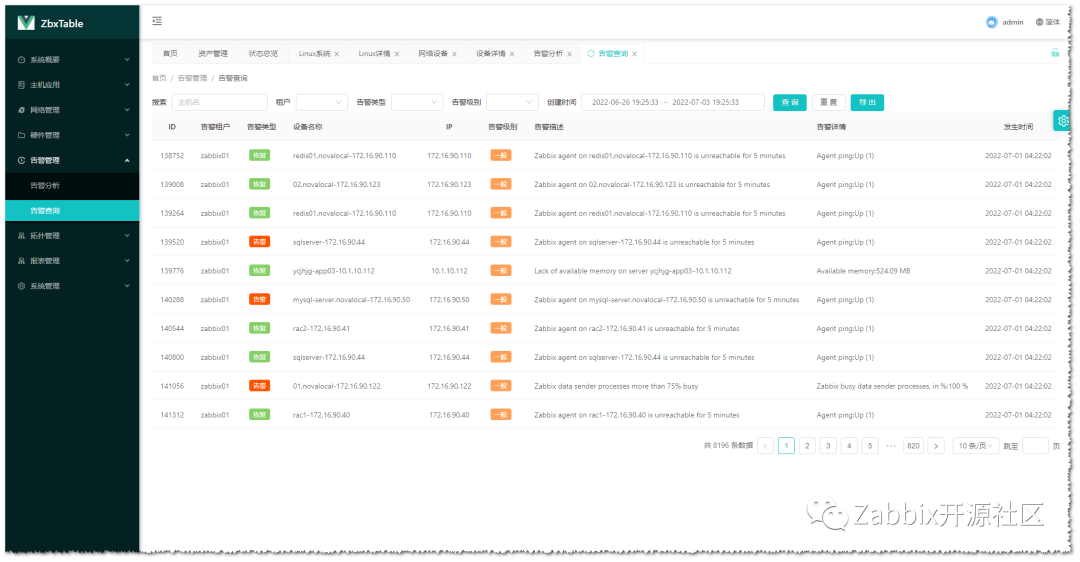Click the 发生时间 column header
This screenshot has width=1080, height=562.
(1018, 127)
